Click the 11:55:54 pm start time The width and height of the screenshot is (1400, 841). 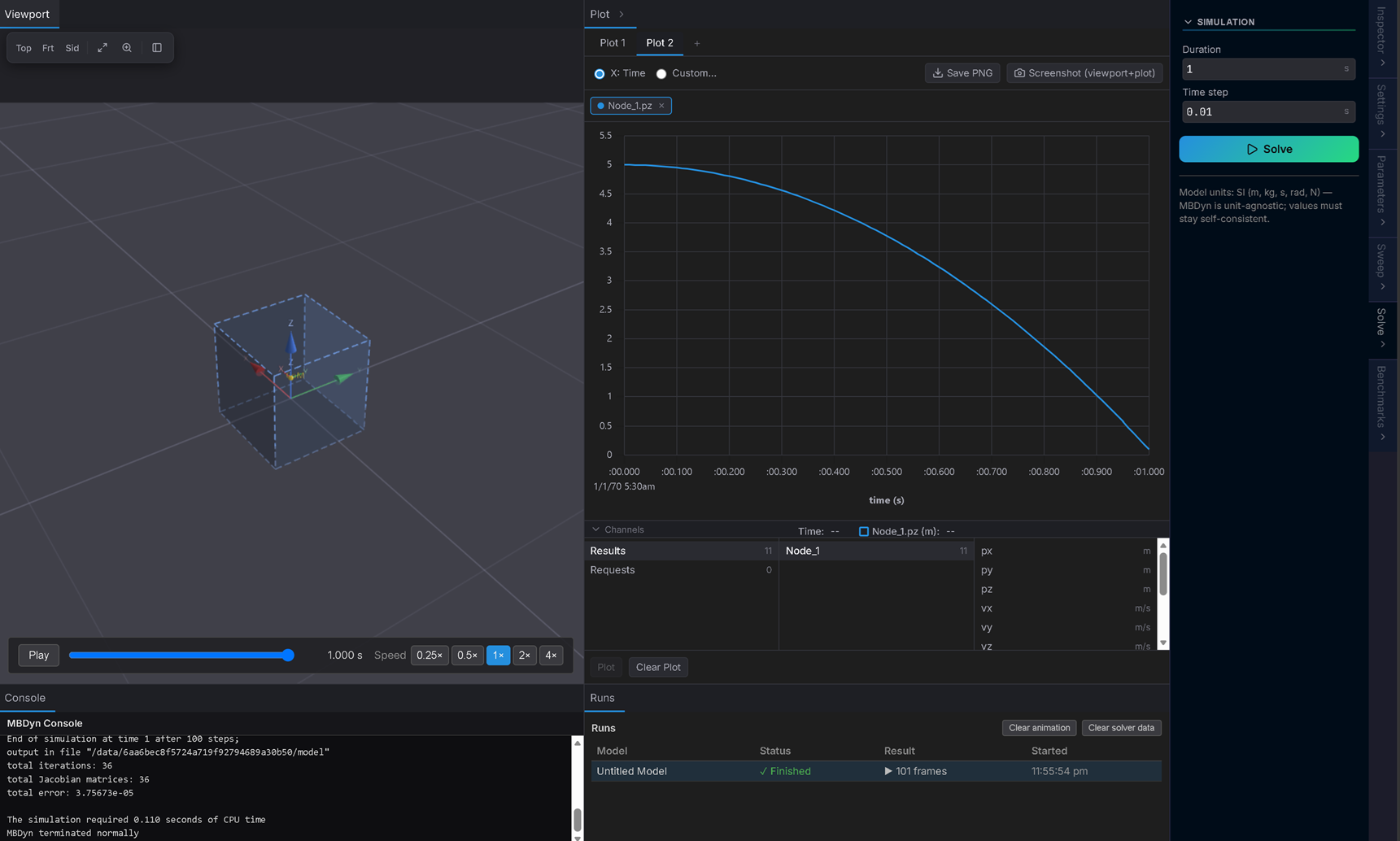coord(1059,771)
